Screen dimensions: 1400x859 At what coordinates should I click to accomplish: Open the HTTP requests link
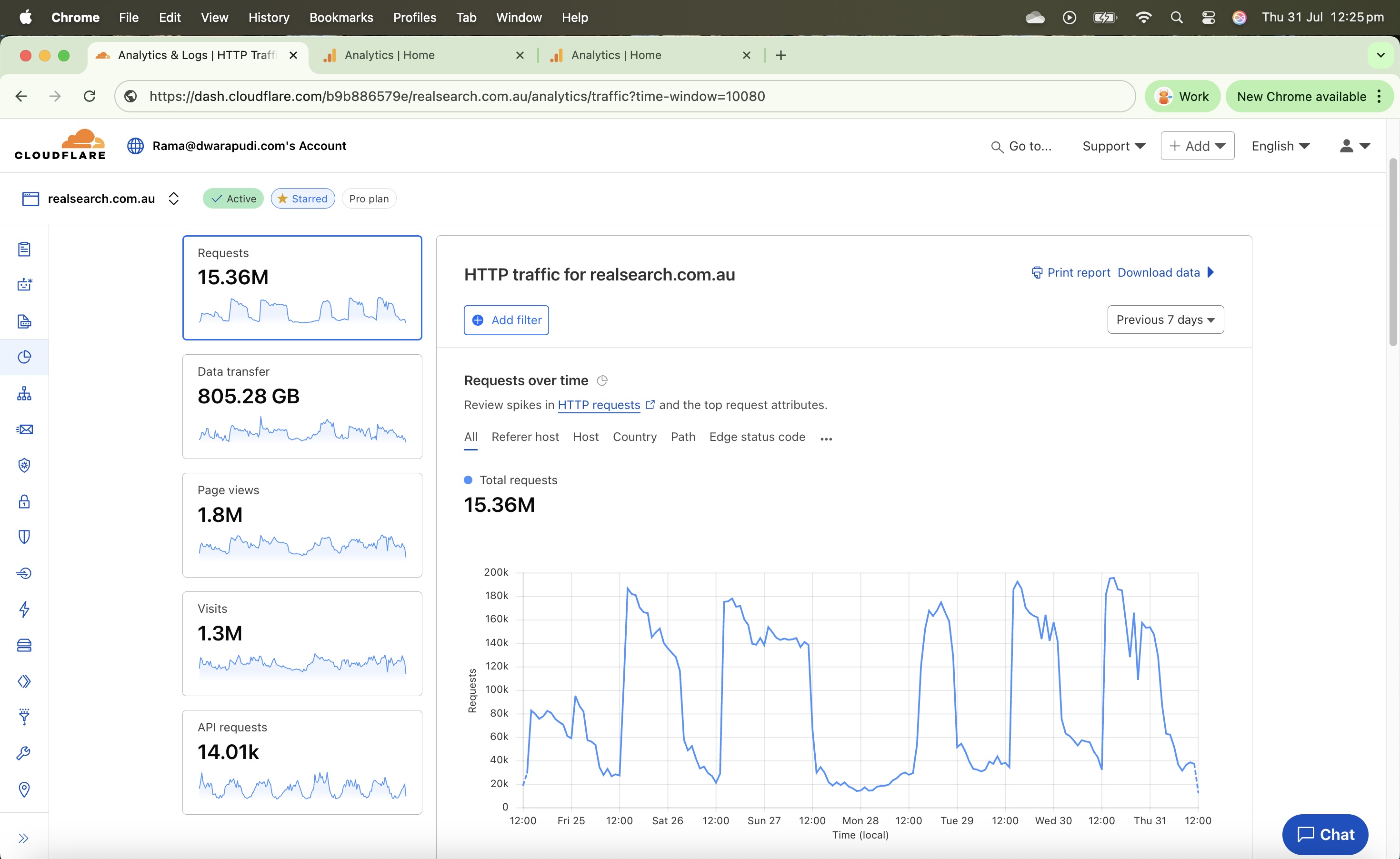click(599, 405)
